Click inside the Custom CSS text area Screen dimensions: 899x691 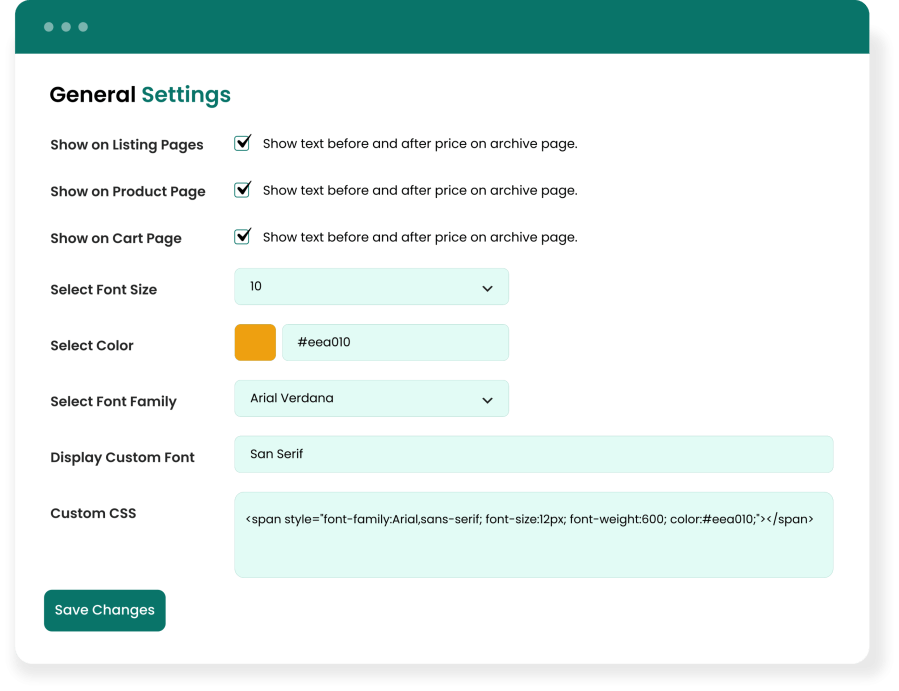[534, 534]
